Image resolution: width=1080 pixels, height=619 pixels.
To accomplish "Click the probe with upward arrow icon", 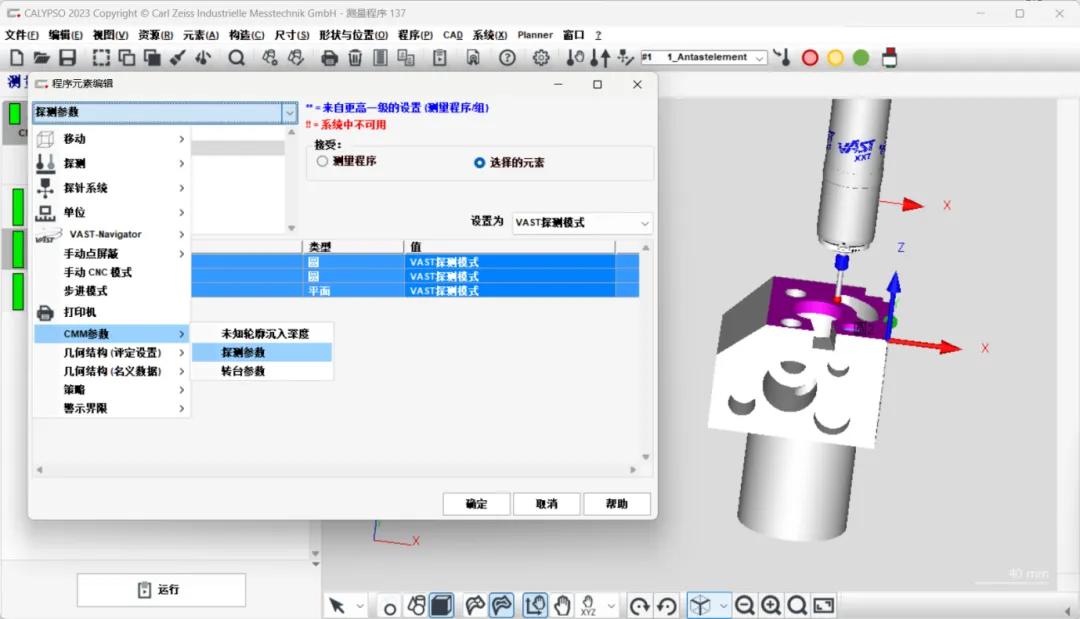I will point(601,58).
